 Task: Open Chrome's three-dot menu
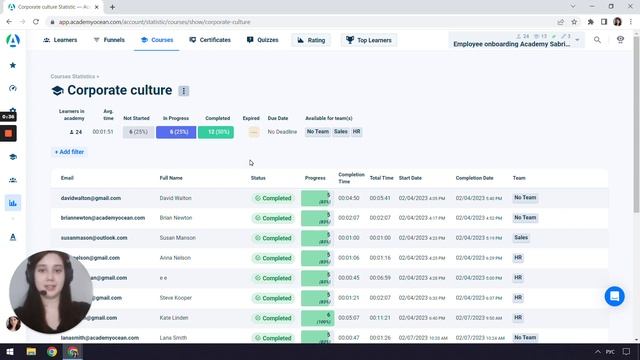pyautogui.click(x=631, y=22)
